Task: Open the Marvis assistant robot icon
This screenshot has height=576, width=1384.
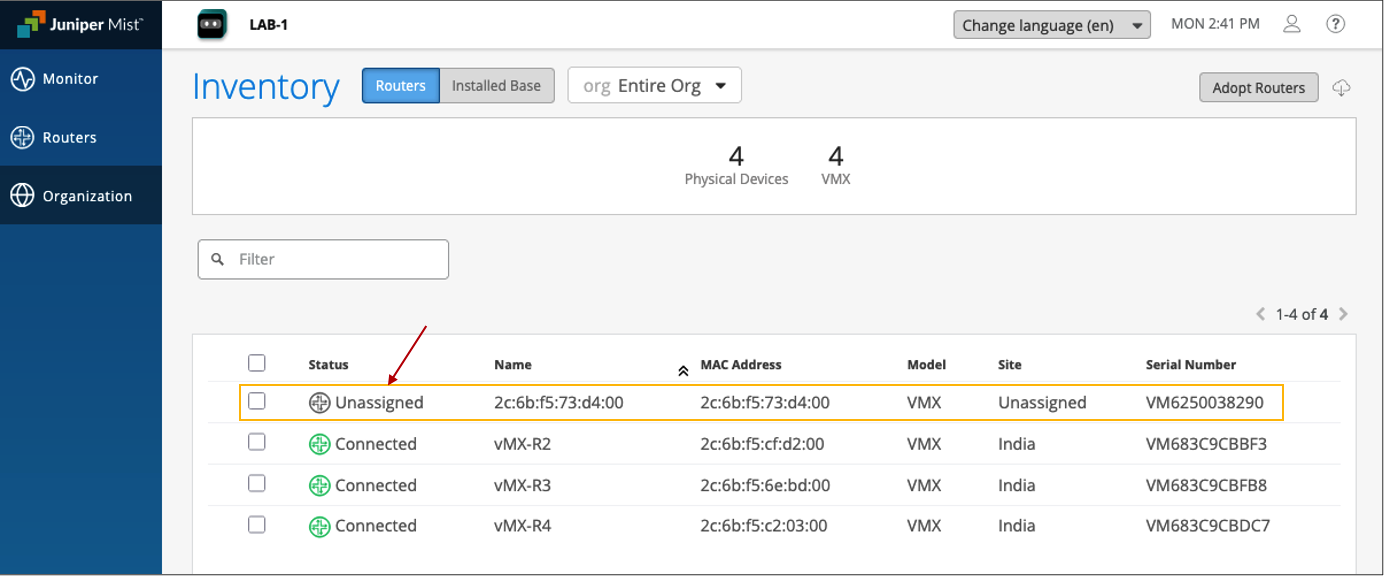Action: pyautogui.click(x=213, y=25)
